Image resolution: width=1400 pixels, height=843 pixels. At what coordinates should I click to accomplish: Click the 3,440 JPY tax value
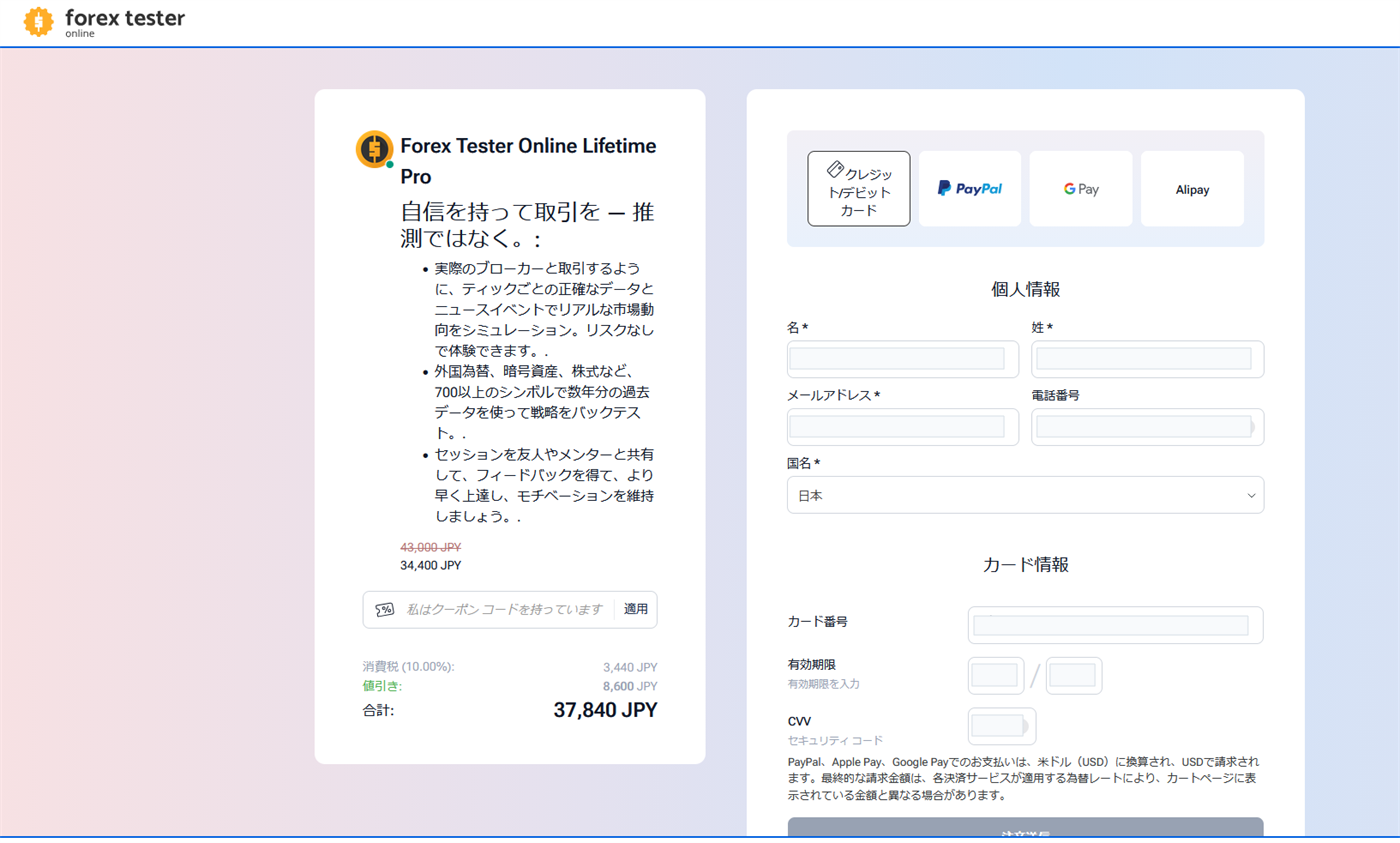tap(630, 667)
